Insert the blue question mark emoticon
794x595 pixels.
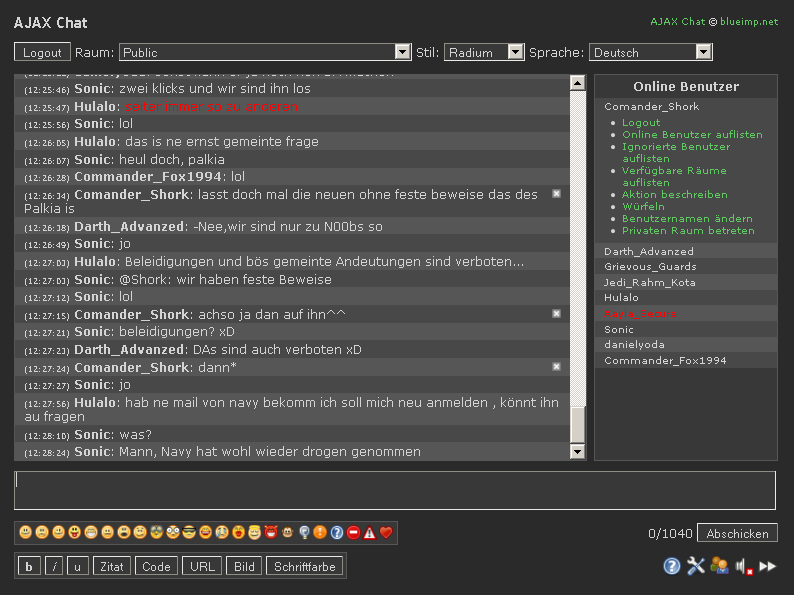click(x=337, y=532)
